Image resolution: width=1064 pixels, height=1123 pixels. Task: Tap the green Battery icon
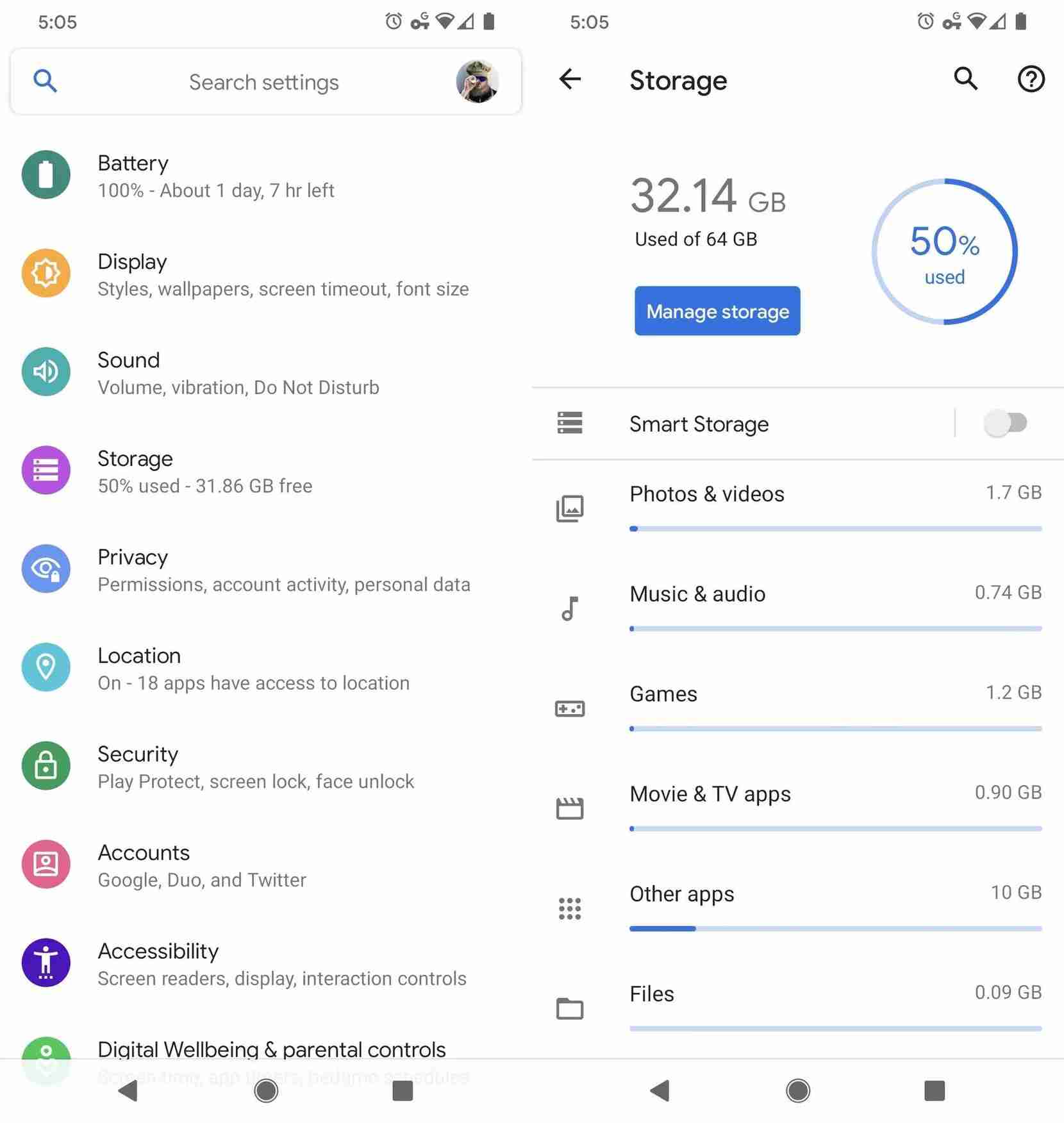click(46, 174)
